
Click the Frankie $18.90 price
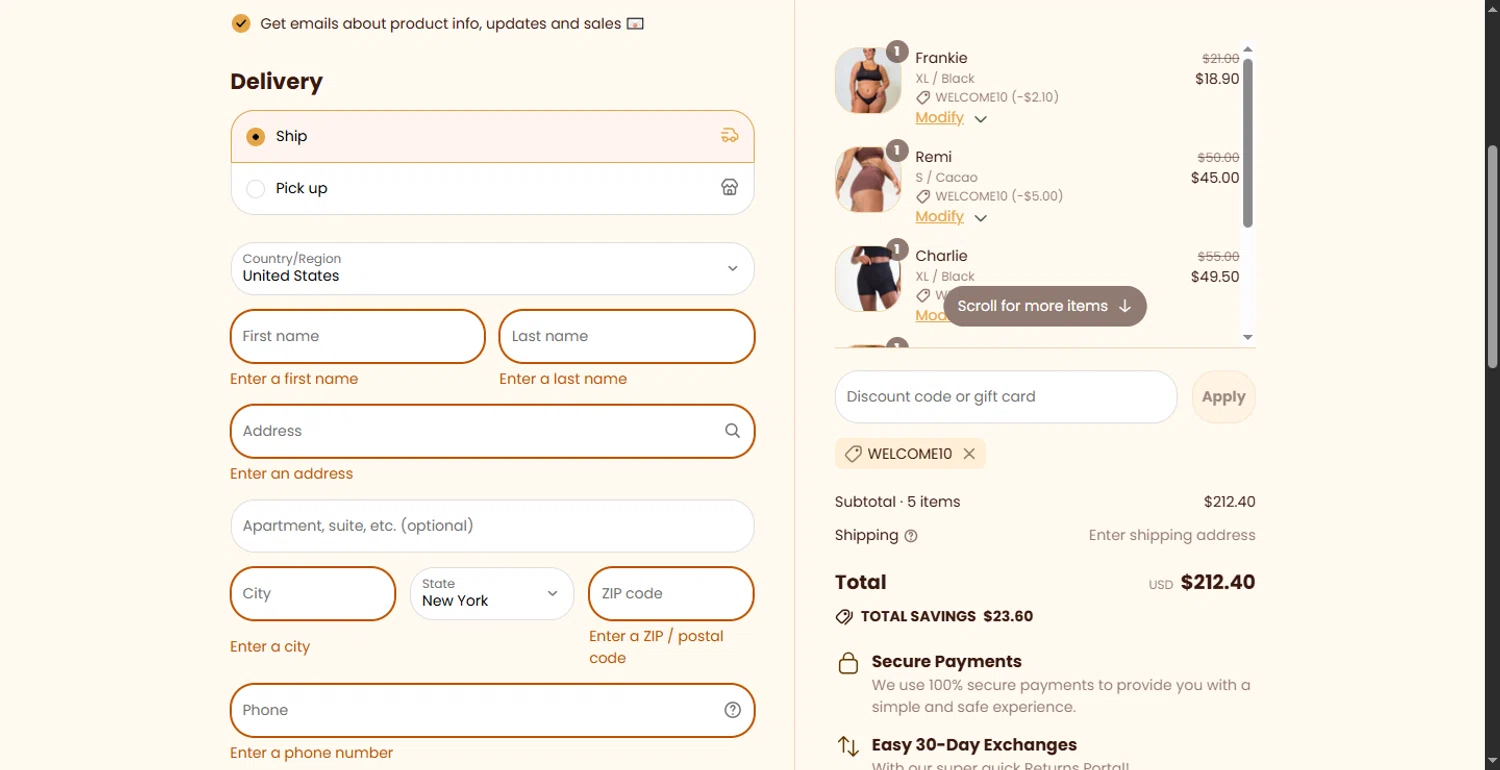[x=1217, y=79]
